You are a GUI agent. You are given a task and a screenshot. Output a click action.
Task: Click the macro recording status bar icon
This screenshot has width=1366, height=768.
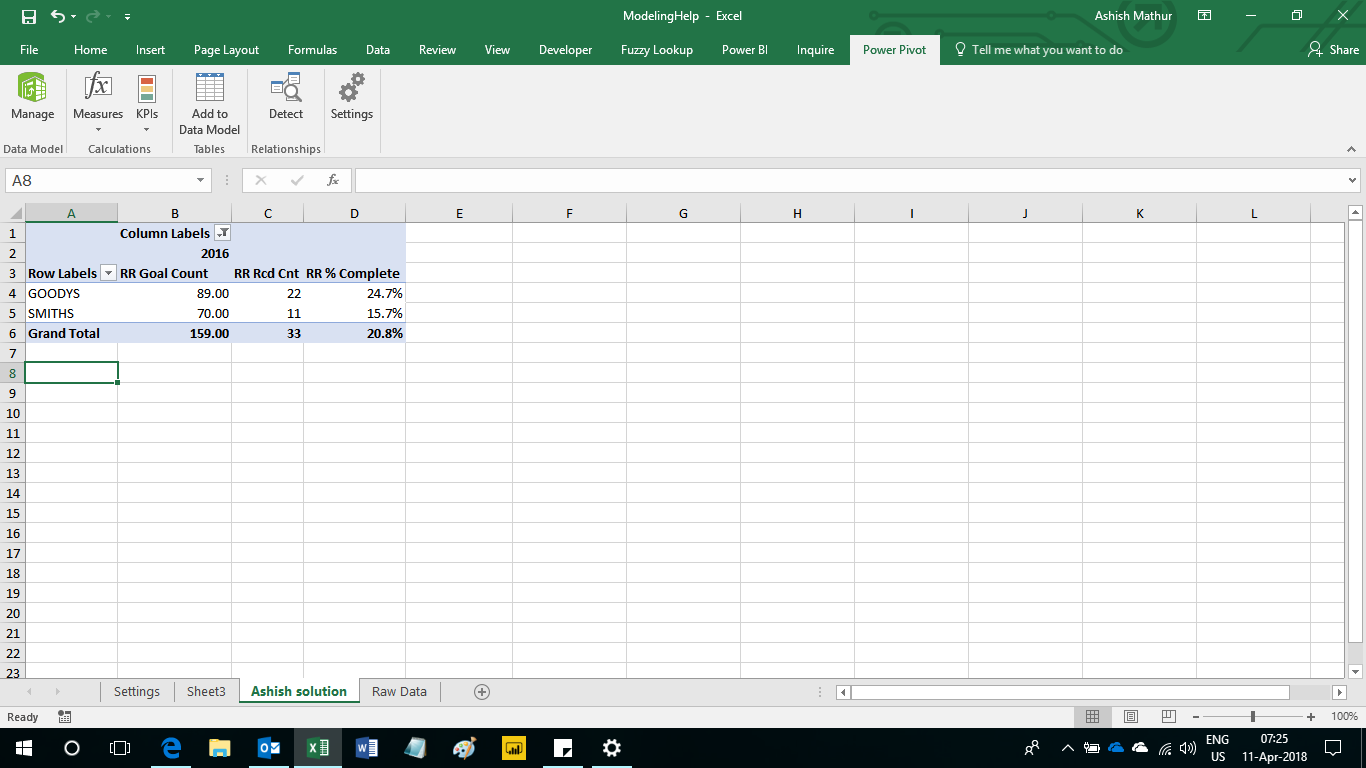click(x=65, y=717)
